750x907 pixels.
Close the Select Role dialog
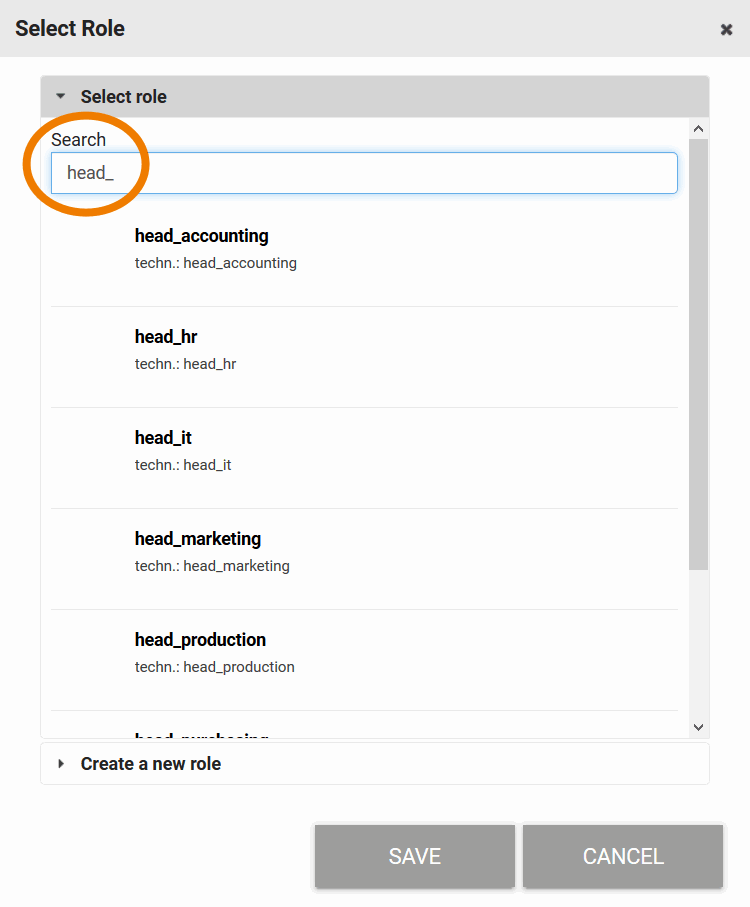[727, 29]
